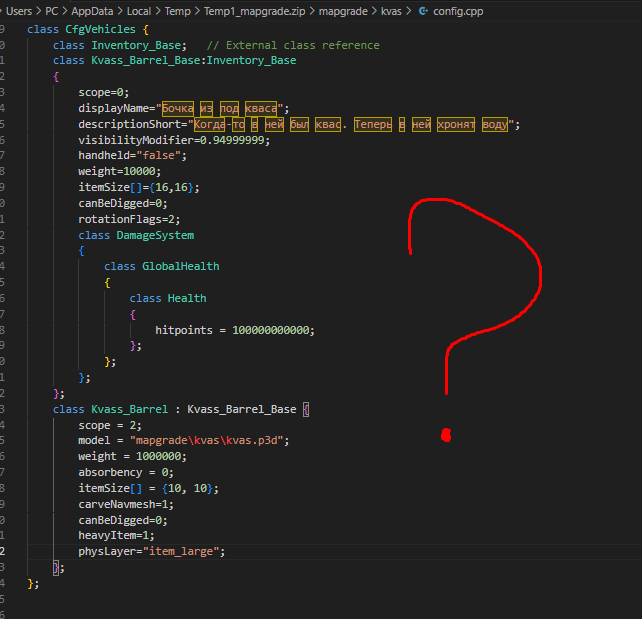
Task: Select the kvas breadcrumb folder
Action: tap(391, 11)
